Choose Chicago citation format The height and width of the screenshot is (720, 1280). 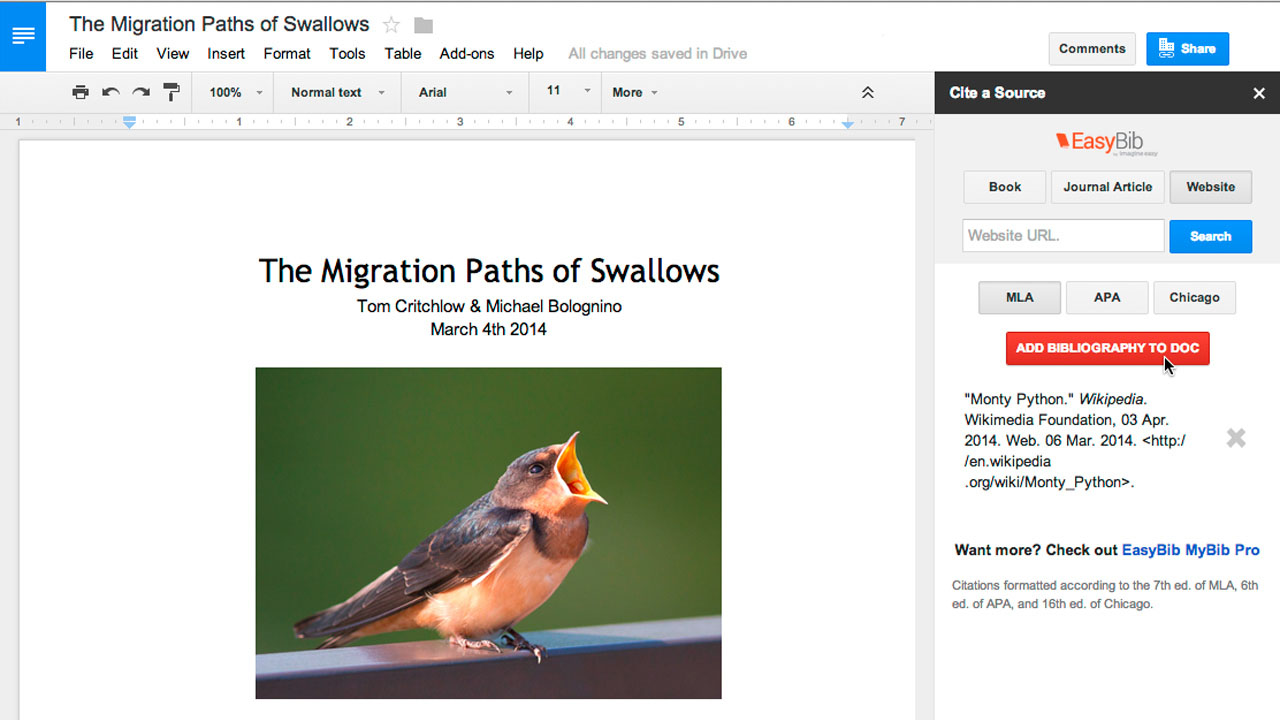(1194, 297)
